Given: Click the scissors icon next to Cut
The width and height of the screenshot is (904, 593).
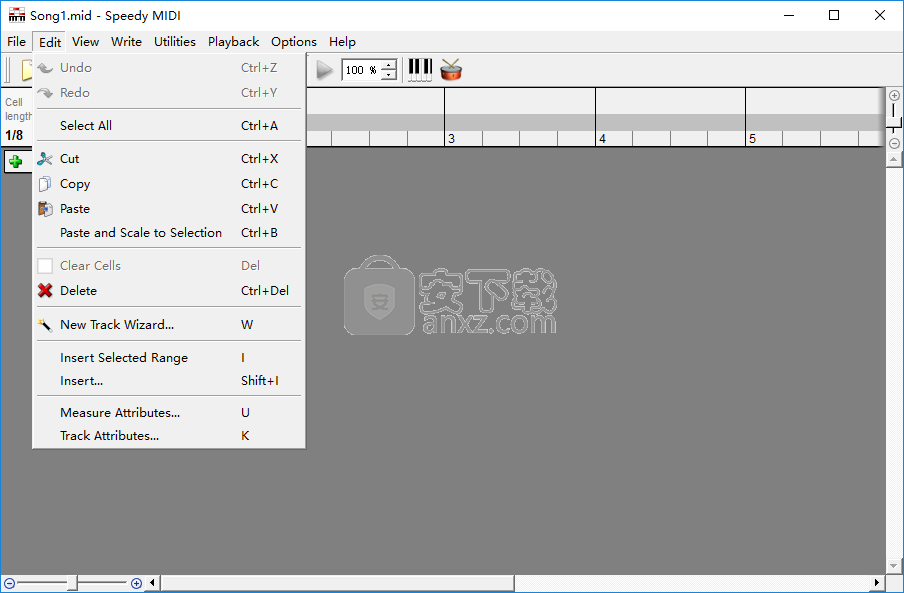Looking at the screenshot, I should click(x=44, y=159).
